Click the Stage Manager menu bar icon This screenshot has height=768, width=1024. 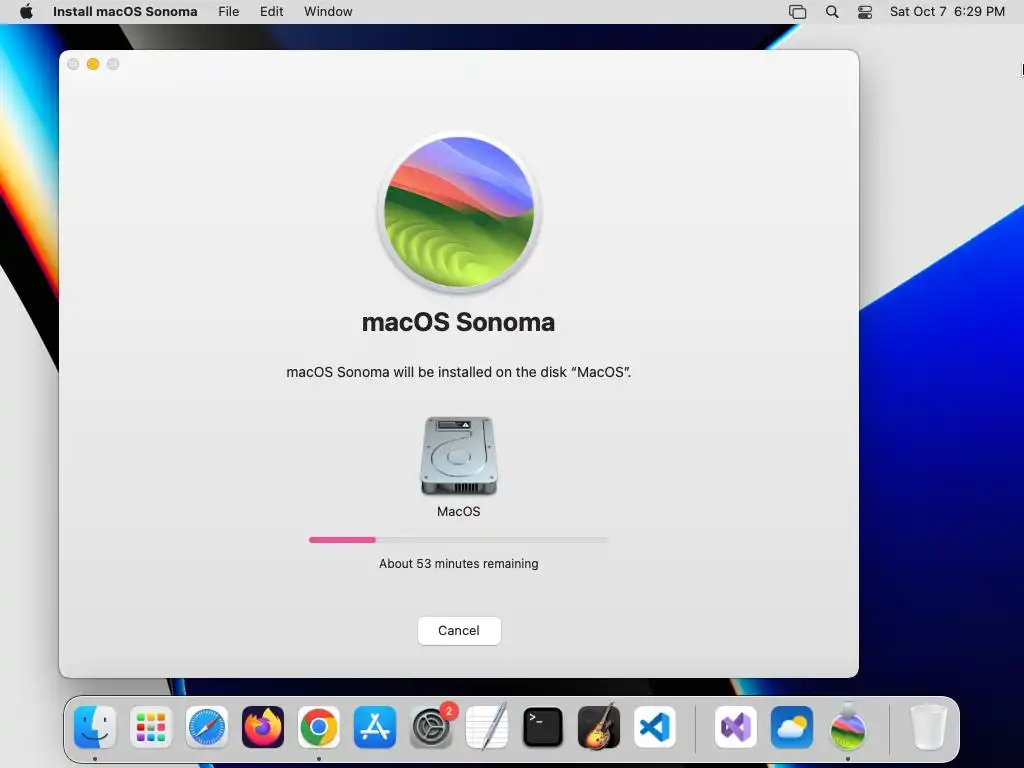tap(797, 12)
